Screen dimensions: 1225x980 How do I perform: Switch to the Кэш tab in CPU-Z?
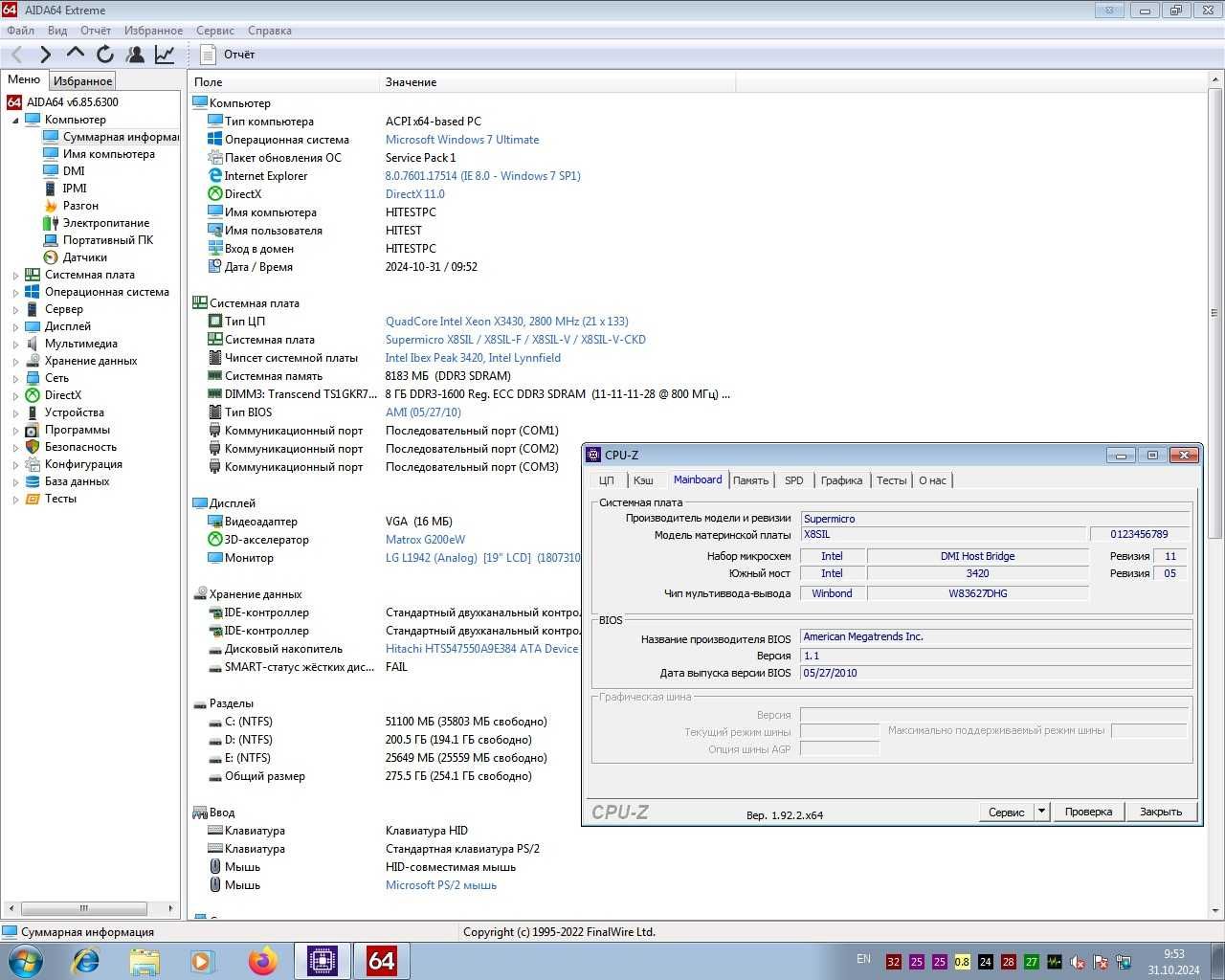coord(643,480)
